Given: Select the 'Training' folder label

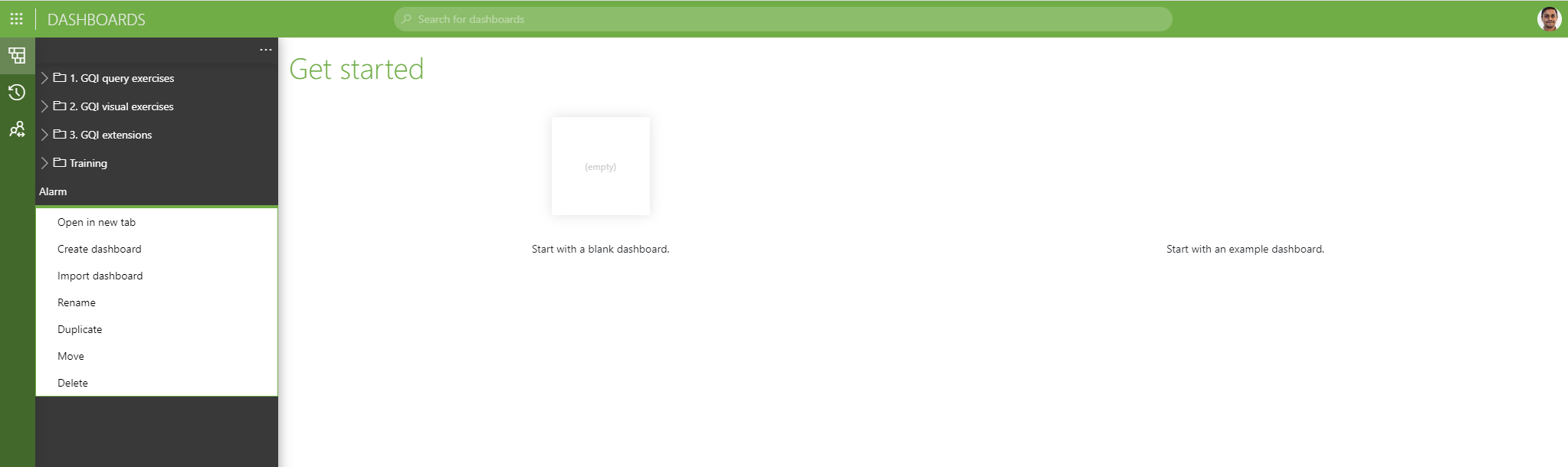Looking at the screenshot, I should pos(88,163).
